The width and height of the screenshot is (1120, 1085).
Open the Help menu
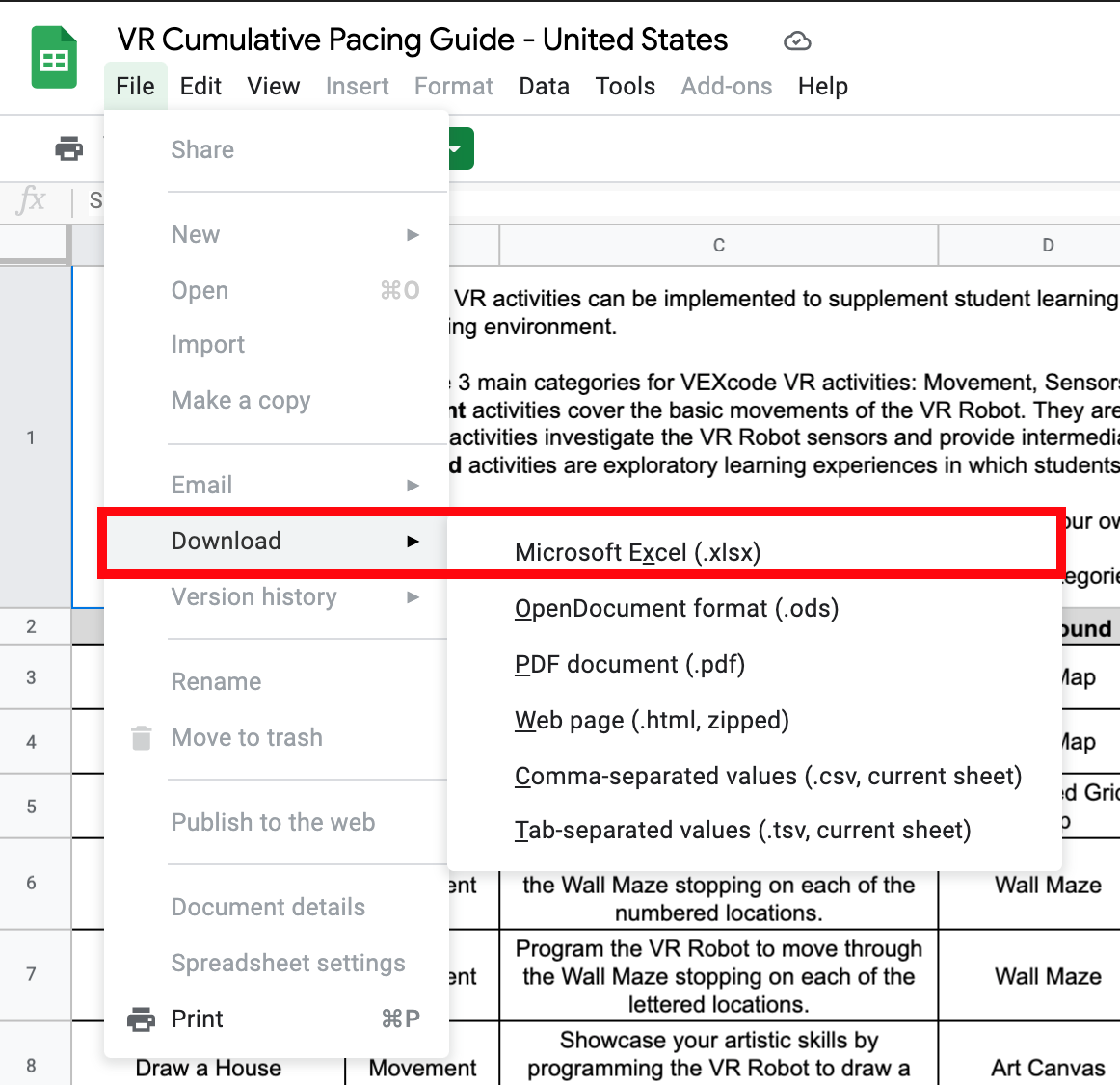point(822,86)
